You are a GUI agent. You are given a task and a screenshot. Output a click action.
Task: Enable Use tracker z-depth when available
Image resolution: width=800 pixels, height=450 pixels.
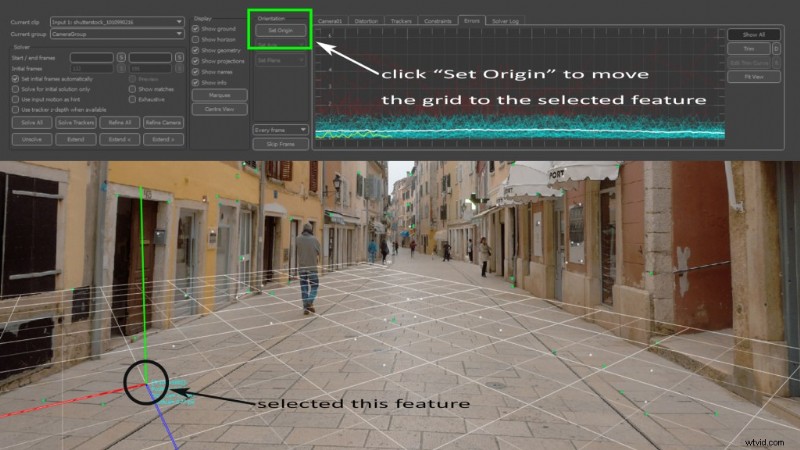[x=15, y=109]
